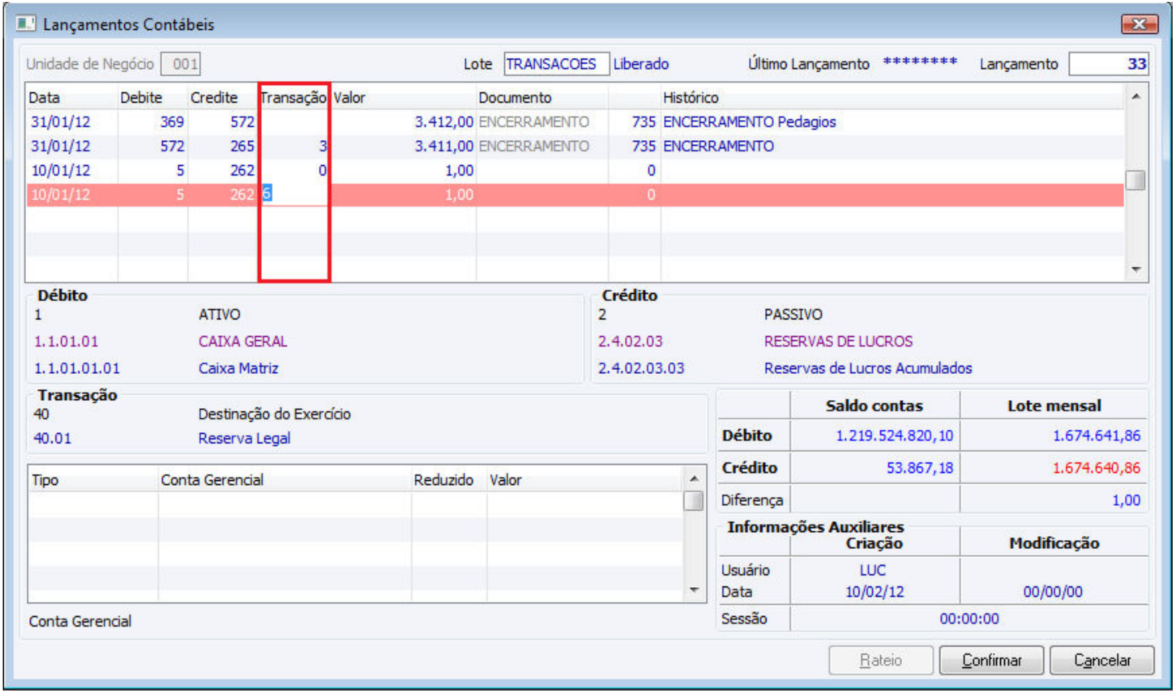Click the value 3.412,00 in the grid
Viewport: 1173px width, 691px height.
click(x=444, y=122)
